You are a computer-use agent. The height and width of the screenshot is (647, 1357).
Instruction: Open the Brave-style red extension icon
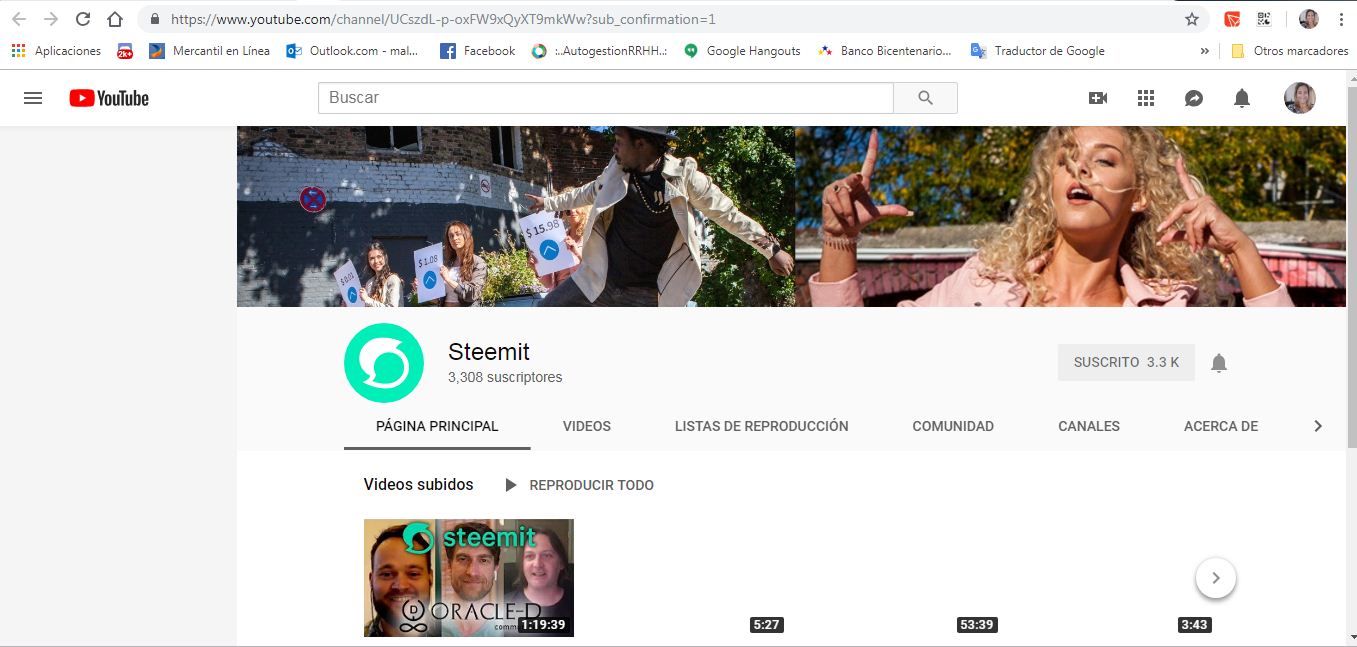1232,19
